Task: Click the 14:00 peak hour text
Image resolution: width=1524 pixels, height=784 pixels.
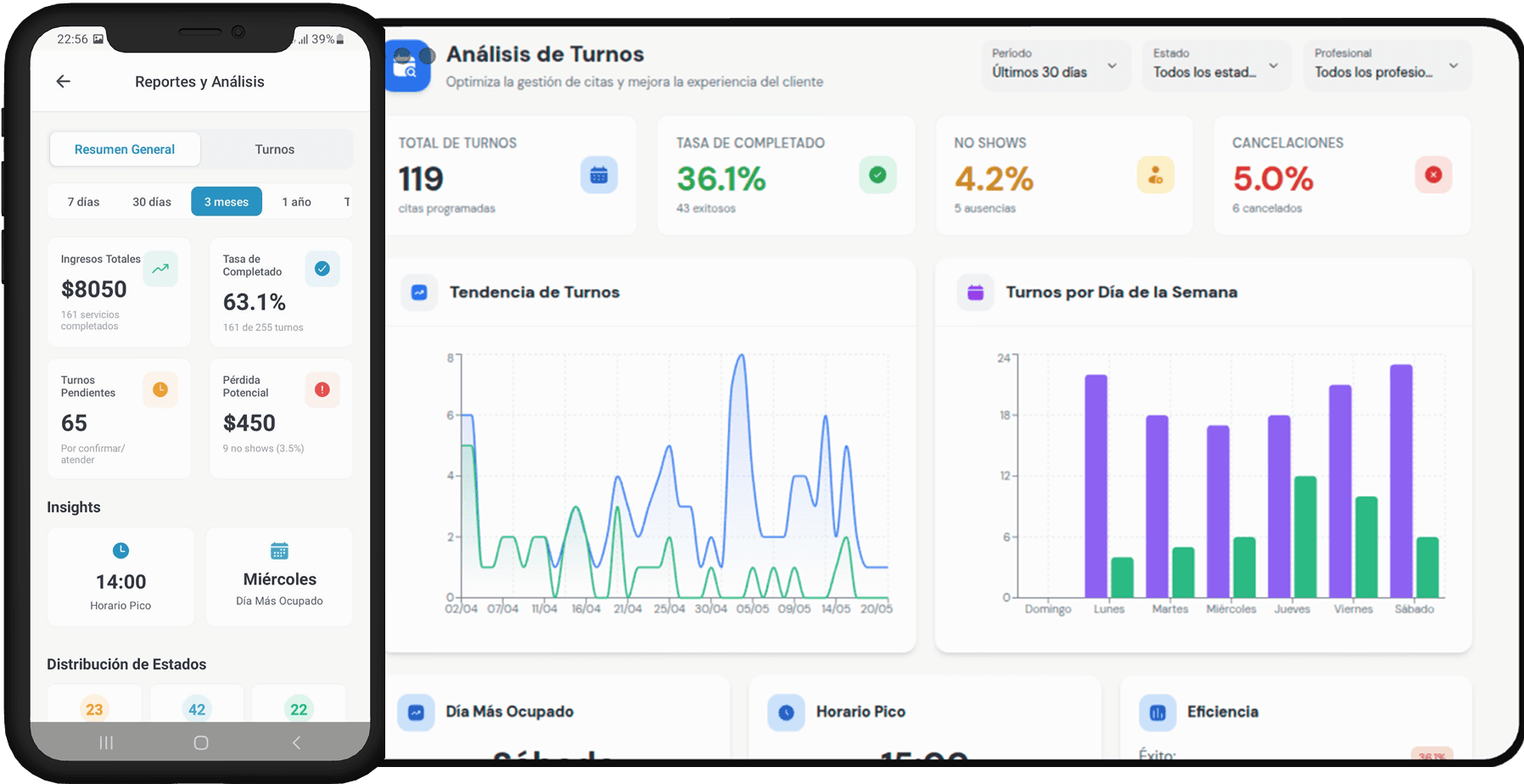Action: (x=120, y=582)
